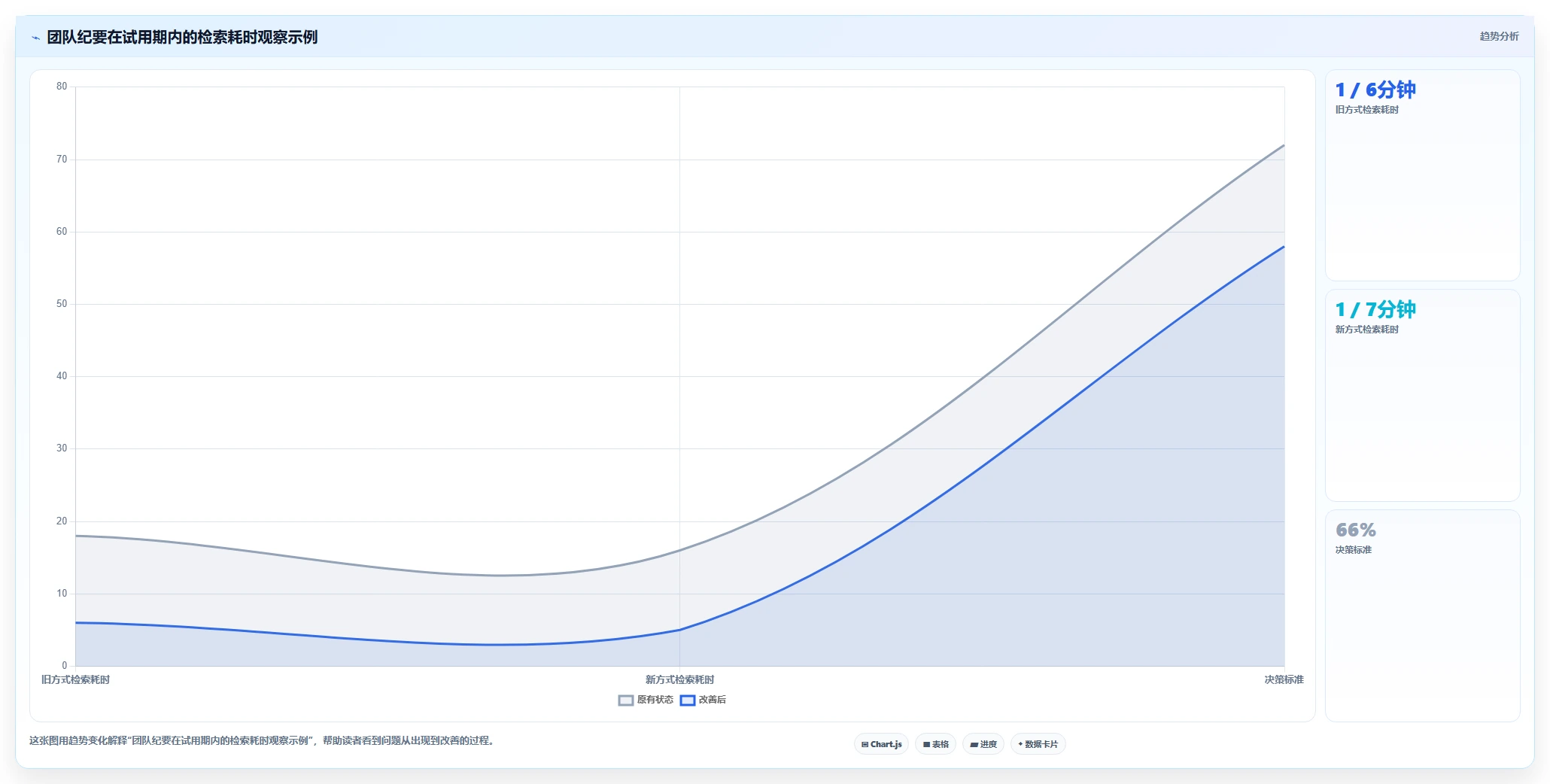Select the 表格 tag chip

pyautogui.click(x=935, y=744)
